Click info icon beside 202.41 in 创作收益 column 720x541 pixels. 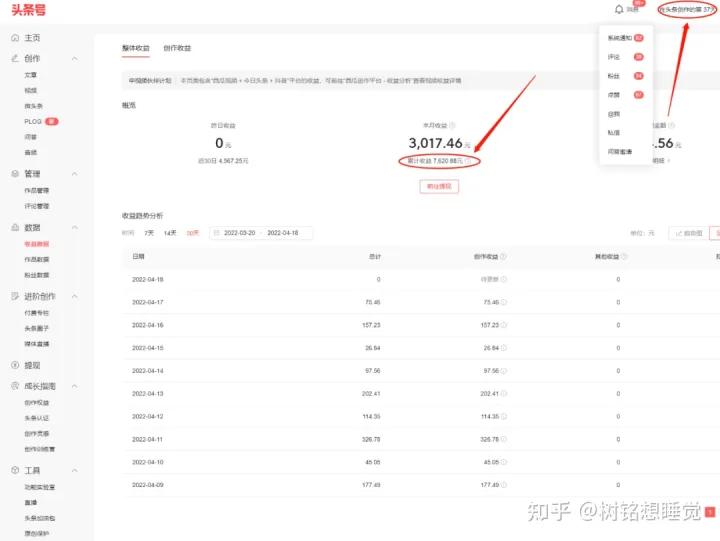click(504, 394)
